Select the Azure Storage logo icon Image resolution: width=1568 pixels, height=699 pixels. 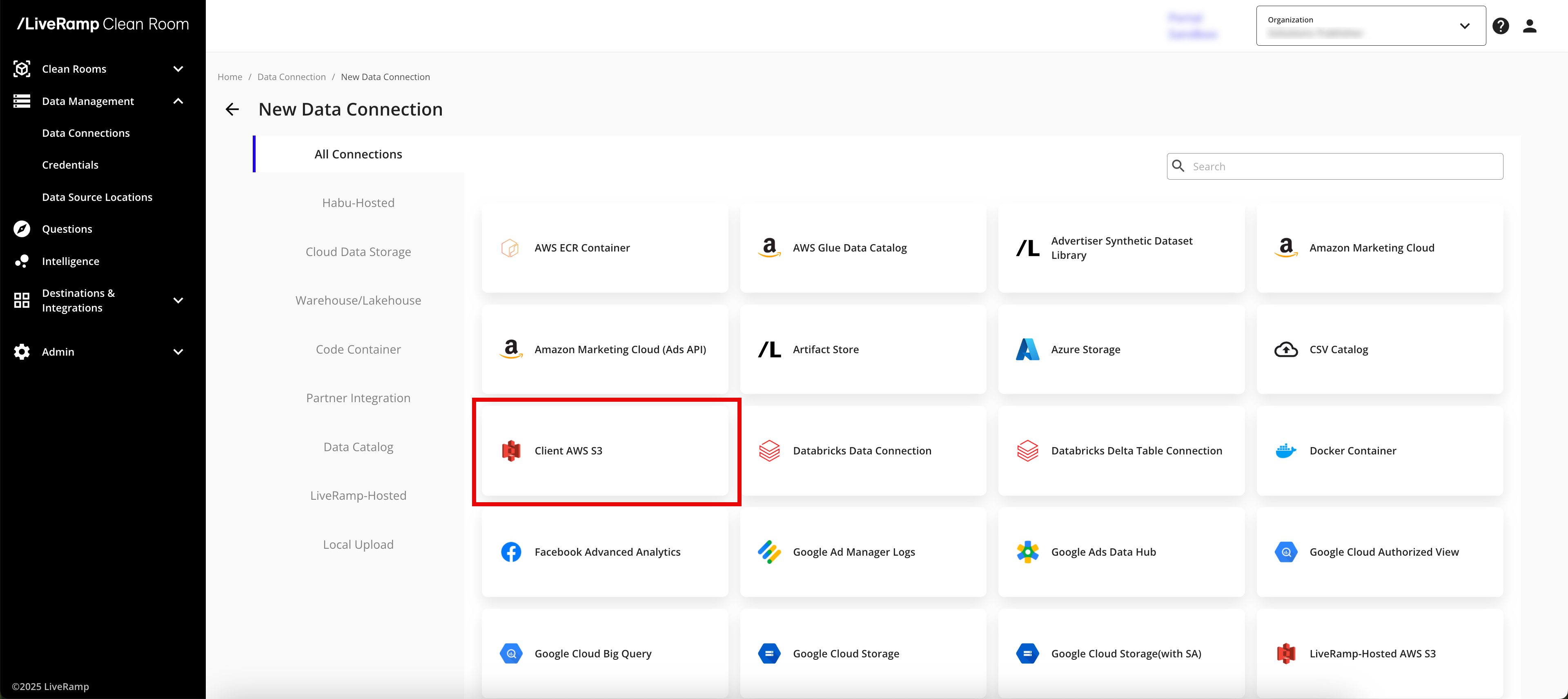click(x=1027, y=349)
